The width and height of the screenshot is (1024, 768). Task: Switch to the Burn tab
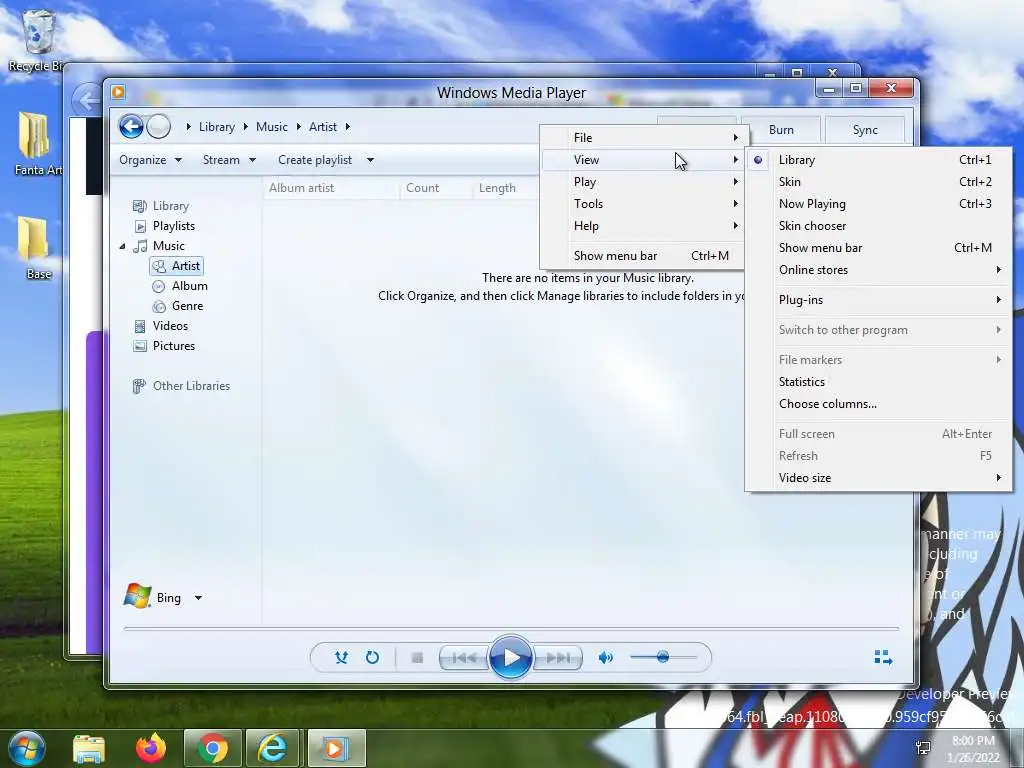pos(781,130)
